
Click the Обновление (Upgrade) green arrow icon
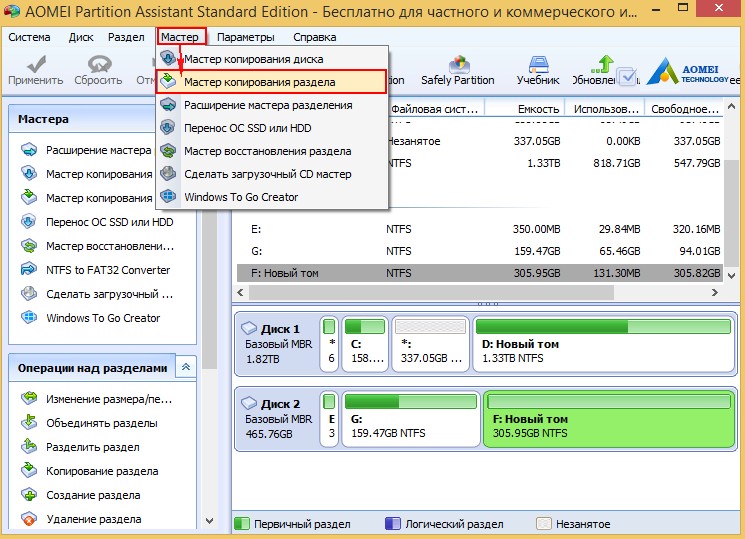pyautogui.click(x=602, y=64)
